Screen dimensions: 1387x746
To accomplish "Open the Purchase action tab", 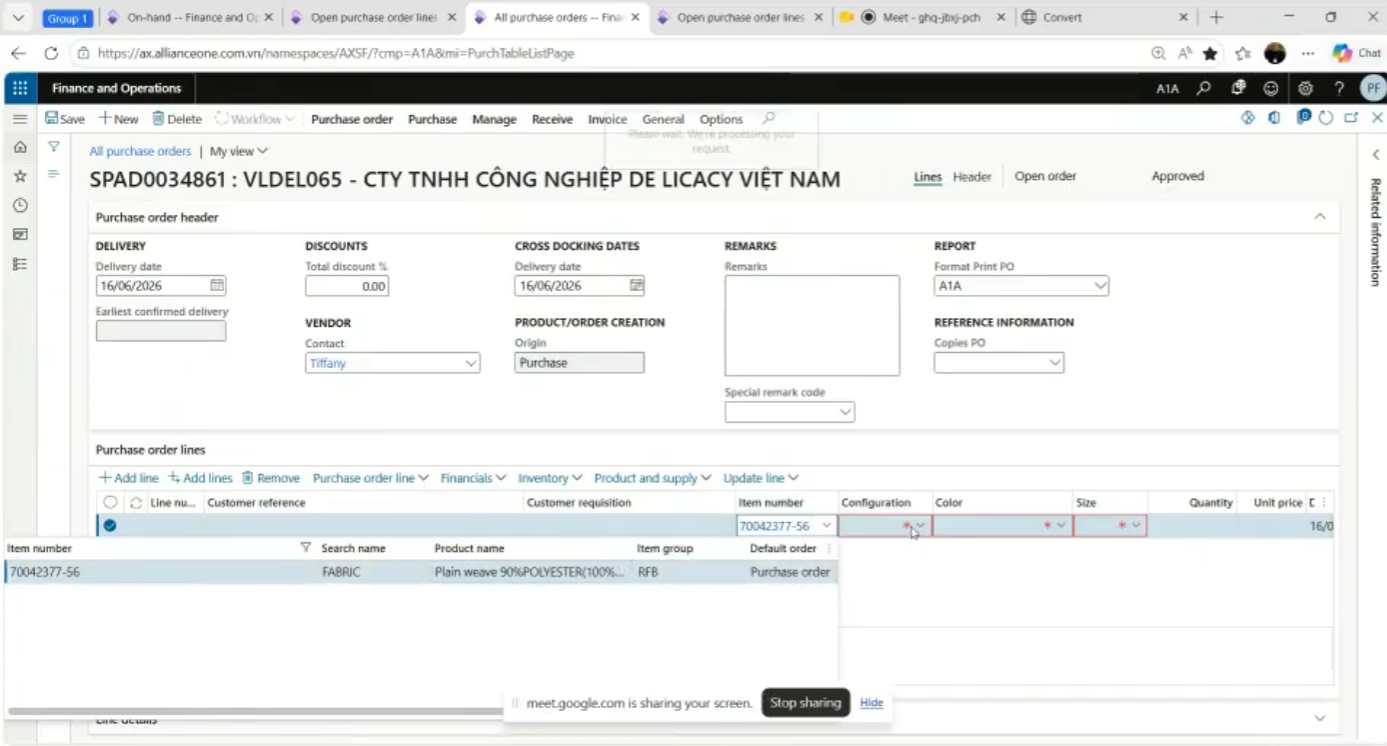I will [x=432, y=119].
